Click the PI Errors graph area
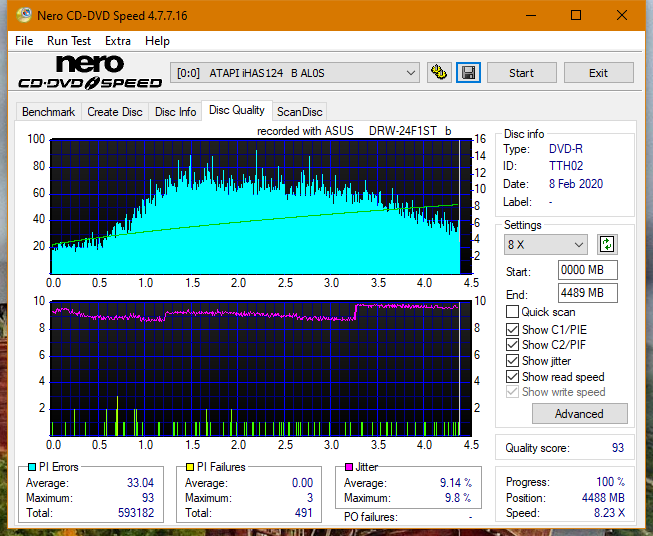The height and width of the screenshot is (536, 653). [x=261, y=207]
